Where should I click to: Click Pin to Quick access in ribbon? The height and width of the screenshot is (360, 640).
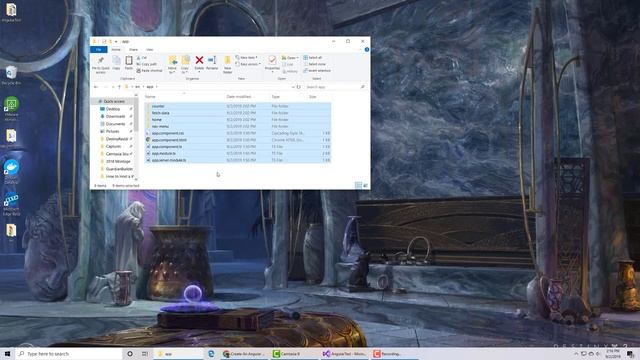tap(100, 65)
